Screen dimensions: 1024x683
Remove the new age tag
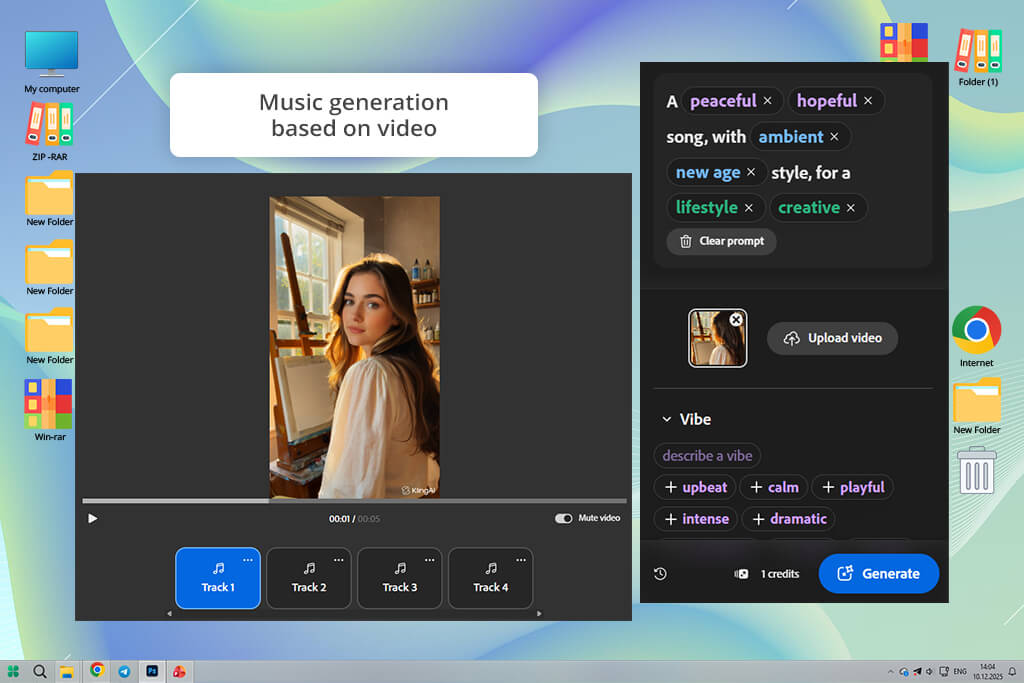coord(751,172)
